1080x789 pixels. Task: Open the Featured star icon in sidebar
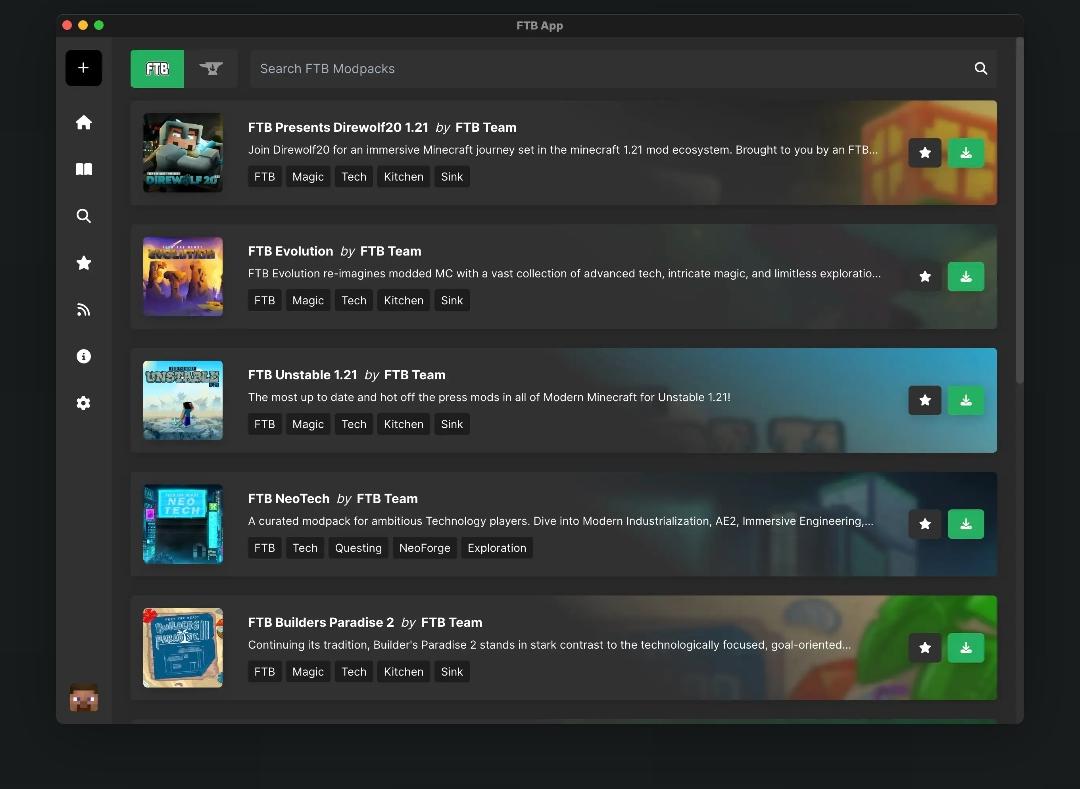coord(83,263)
